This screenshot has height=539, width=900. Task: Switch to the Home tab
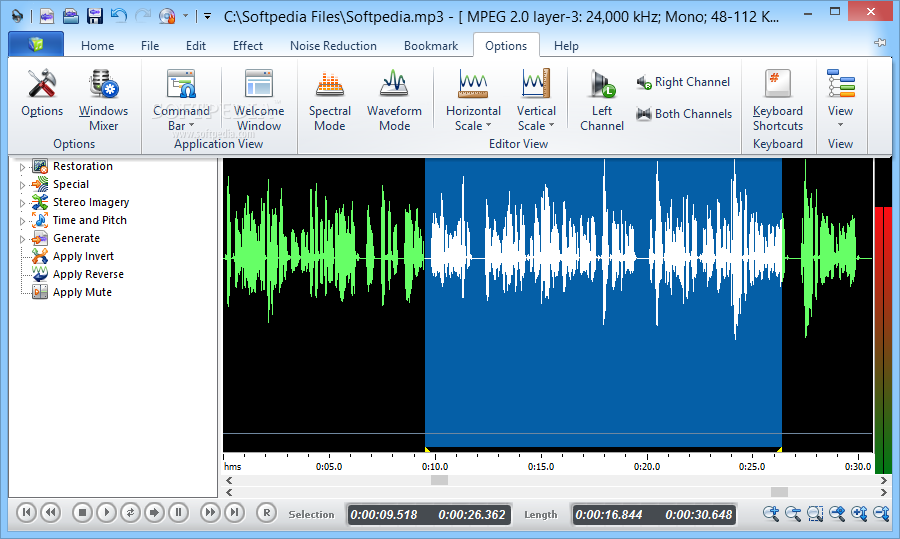[97, 45]
